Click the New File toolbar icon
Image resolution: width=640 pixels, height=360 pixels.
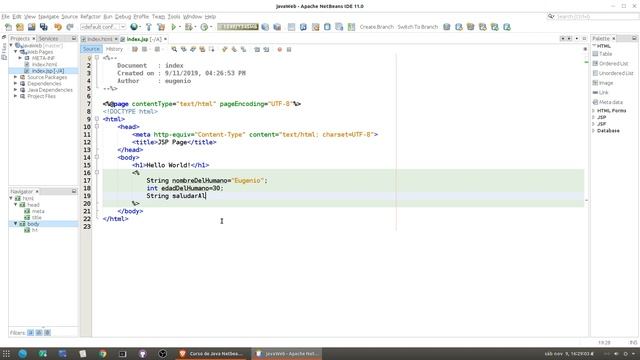(x=8, y=27)
